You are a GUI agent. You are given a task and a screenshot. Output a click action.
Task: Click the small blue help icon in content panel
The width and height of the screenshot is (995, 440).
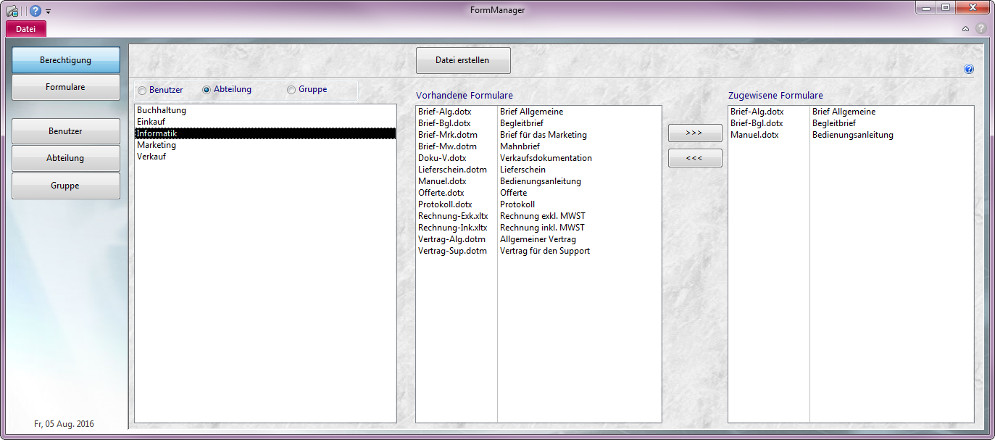tap(968, 70)
